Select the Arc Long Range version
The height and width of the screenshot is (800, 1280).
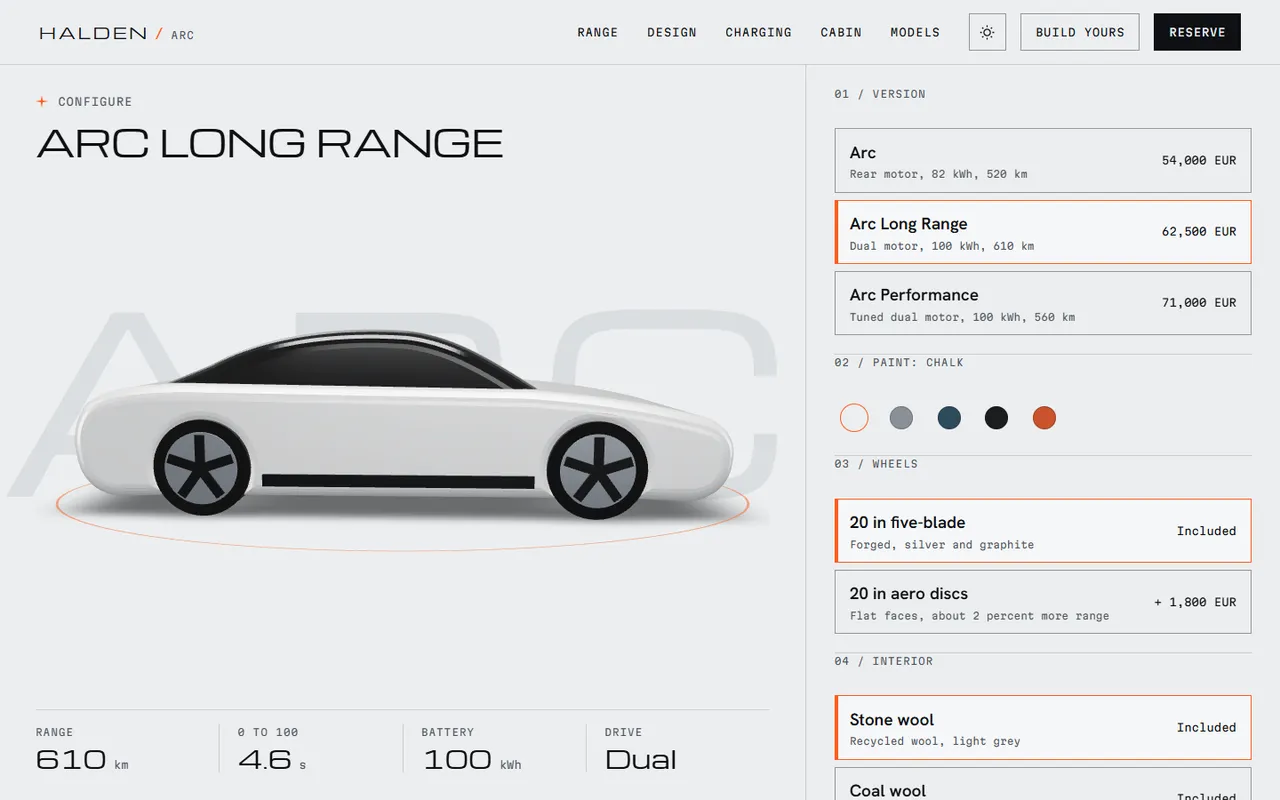(1043, 232)
